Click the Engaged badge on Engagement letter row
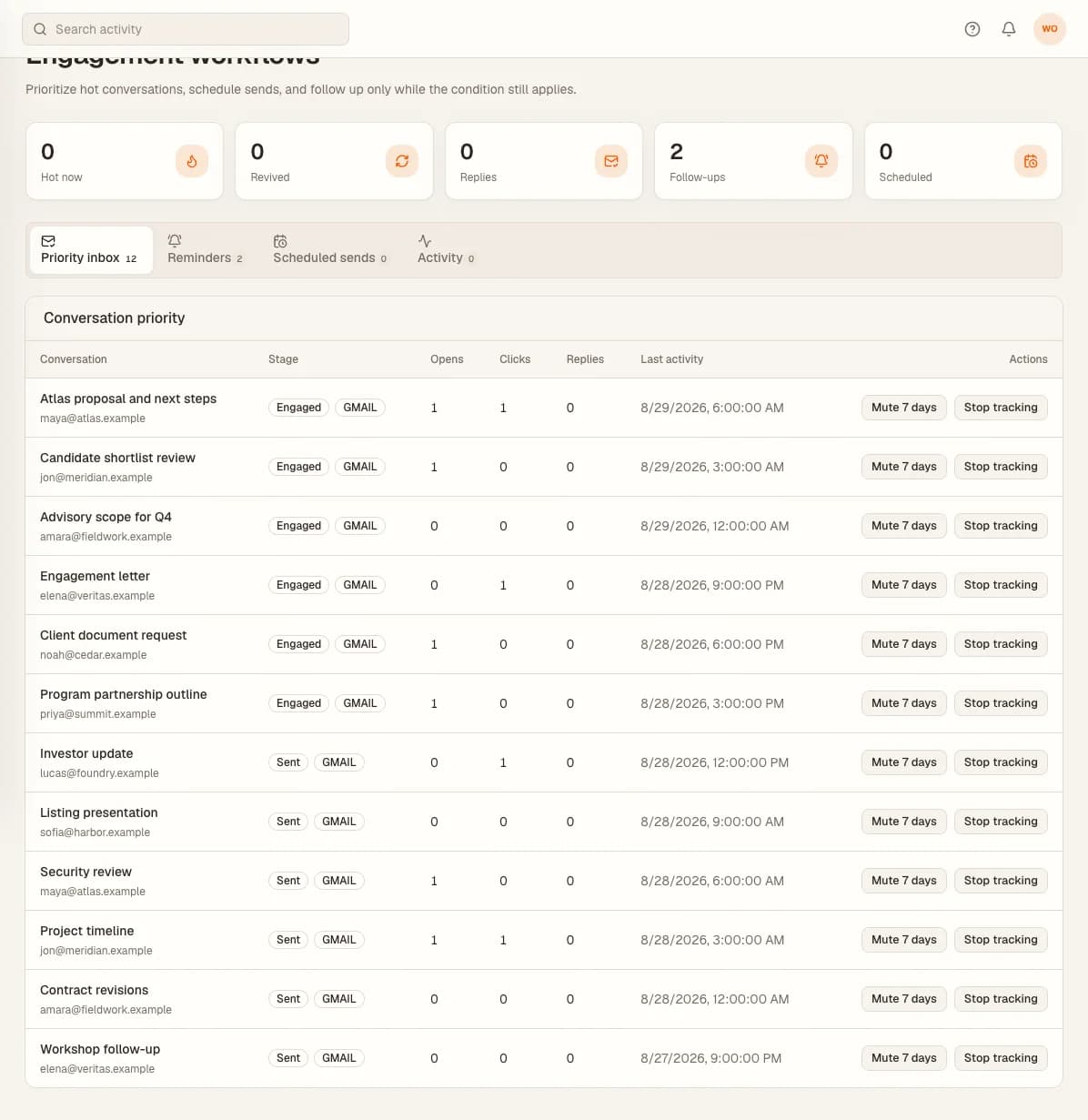The width and height of the screenshot is (1088, 1120). click(x=298, y=585)
